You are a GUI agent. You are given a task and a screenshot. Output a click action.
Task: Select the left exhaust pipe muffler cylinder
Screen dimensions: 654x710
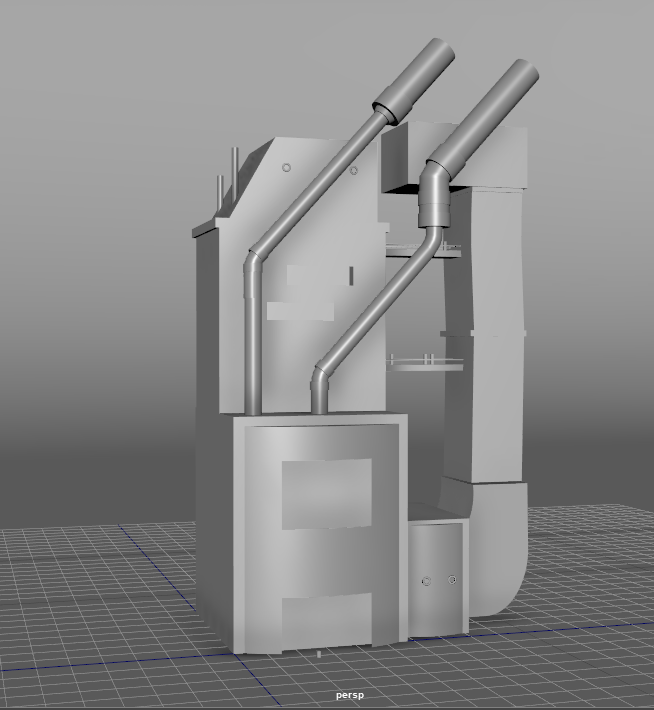point(413,81)
